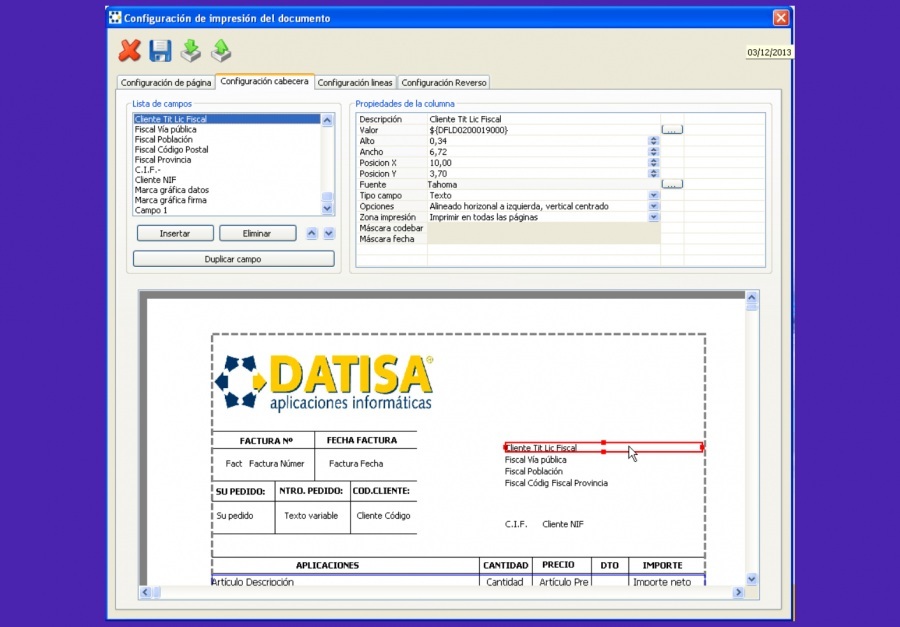
Task: Move field up with the up arrow button
Action: click(312, 233)
